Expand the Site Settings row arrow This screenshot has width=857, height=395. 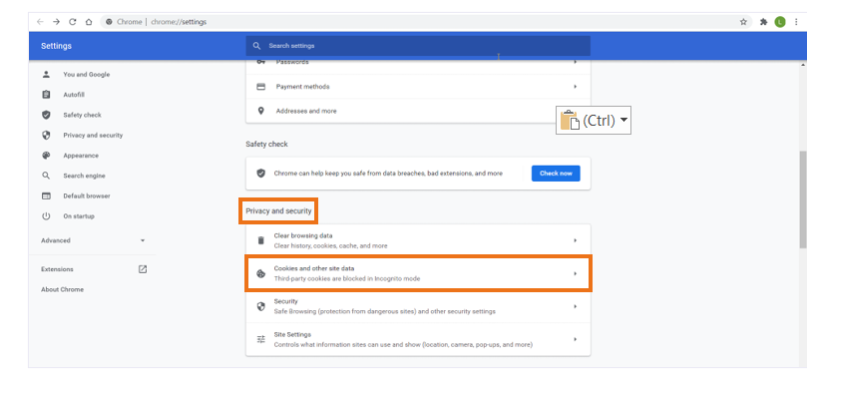click(575, 339)
